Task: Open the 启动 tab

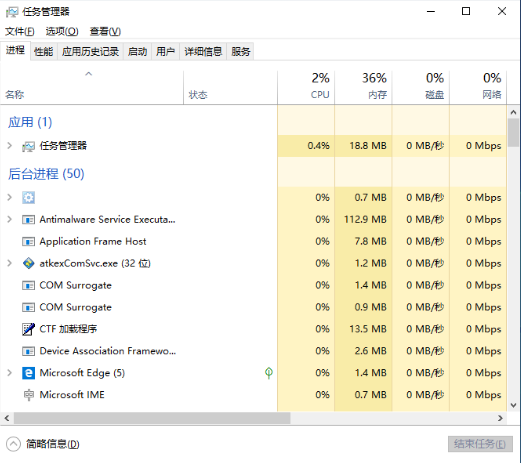Action: pyautogui.click(x=137, y=52)
